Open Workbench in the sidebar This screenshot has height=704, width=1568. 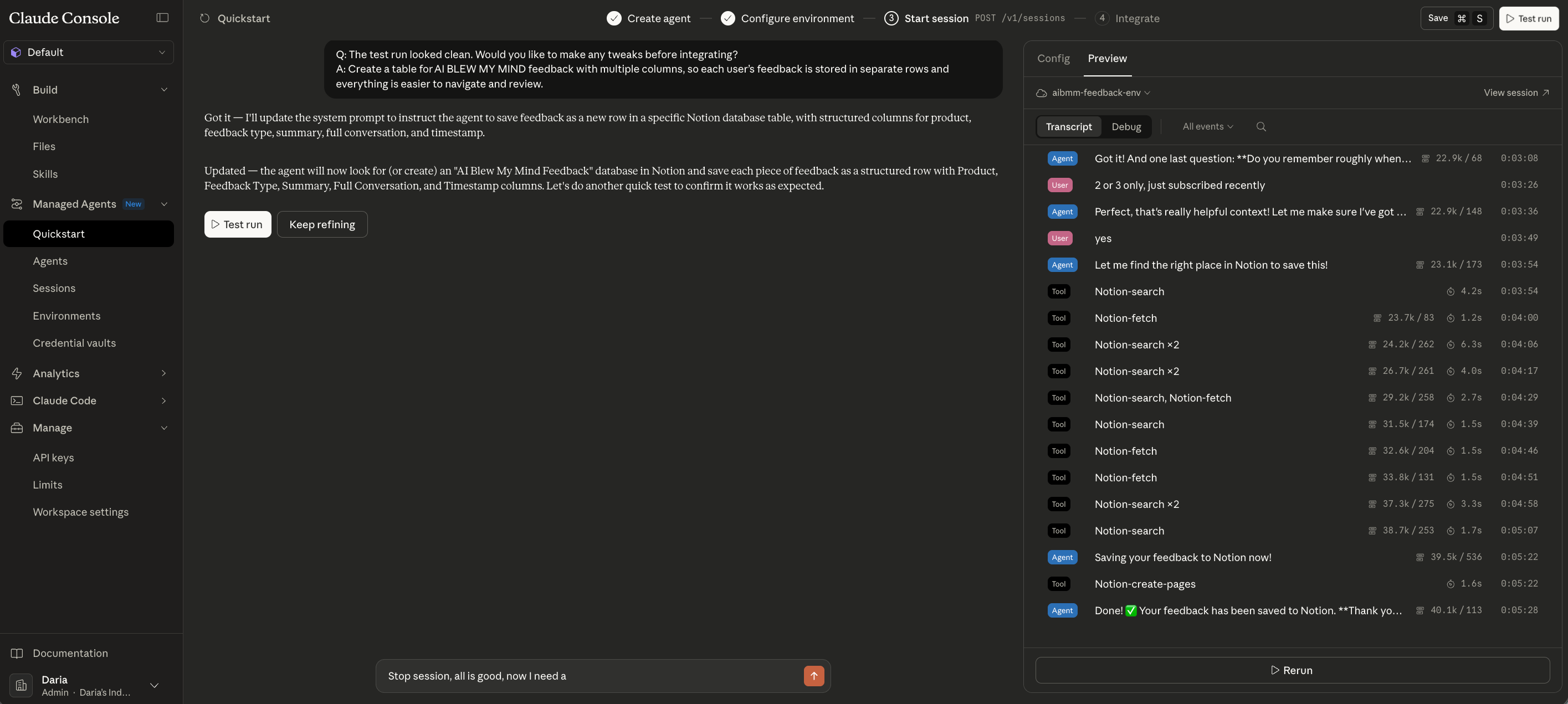coord(61,119)
